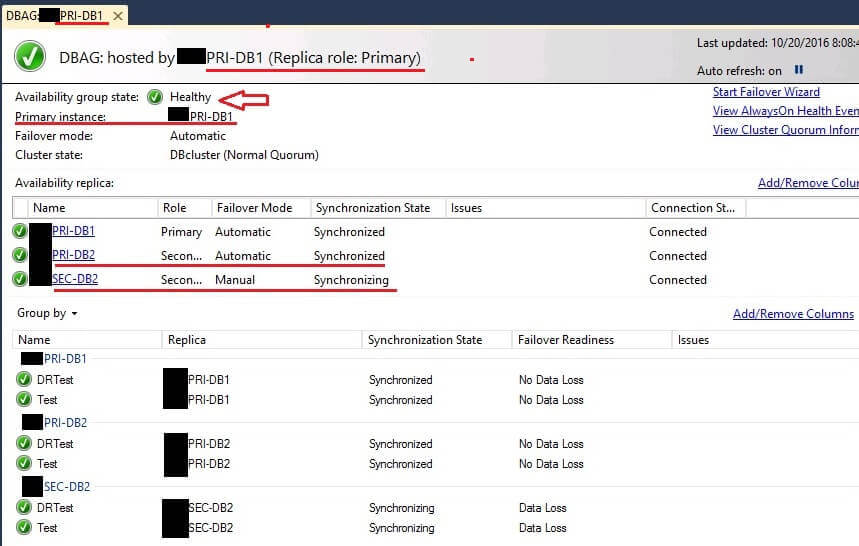Close the DBAG PRI-DB1 tab
Viewport: 859px width, 546px height.
pyautogui.click(x=118, y=16)
